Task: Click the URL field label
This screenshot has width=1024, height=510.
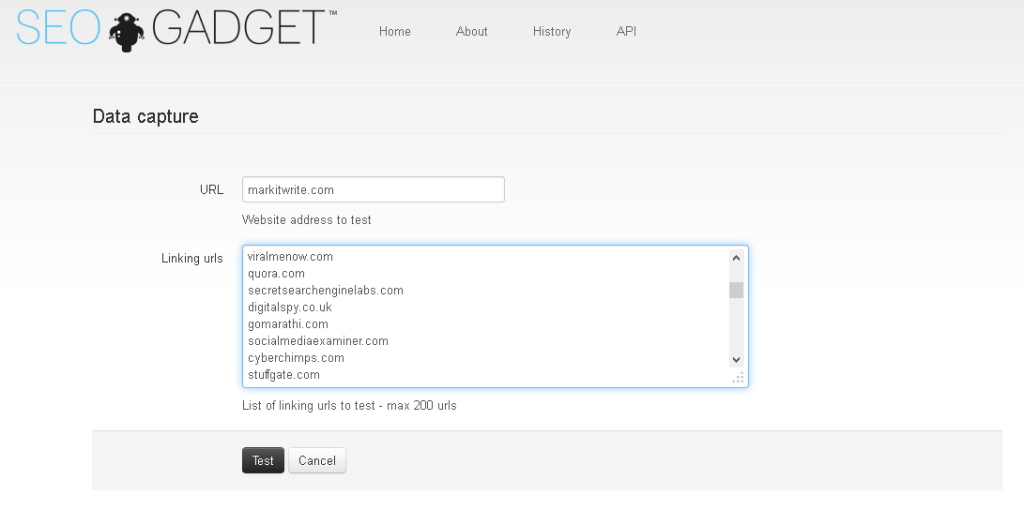Action: (x=212, y=190)
